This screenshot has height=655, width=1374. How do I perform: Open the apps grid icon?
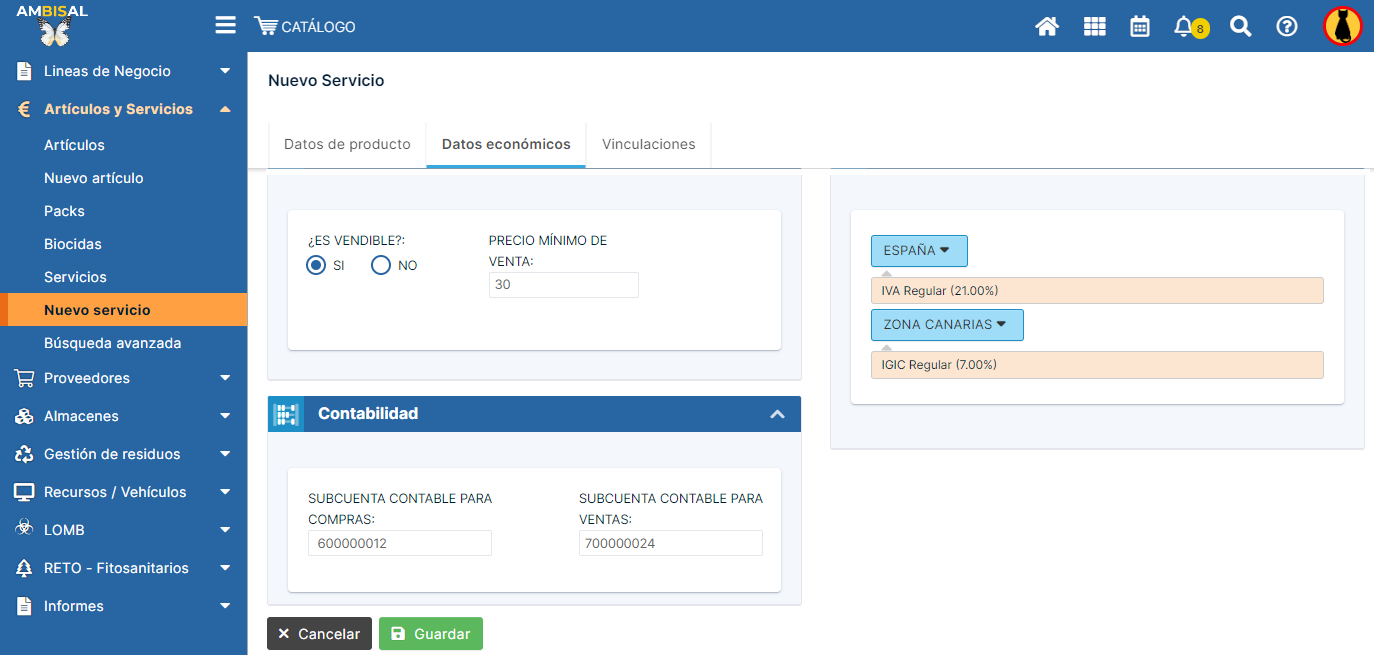click(1095, 27)
